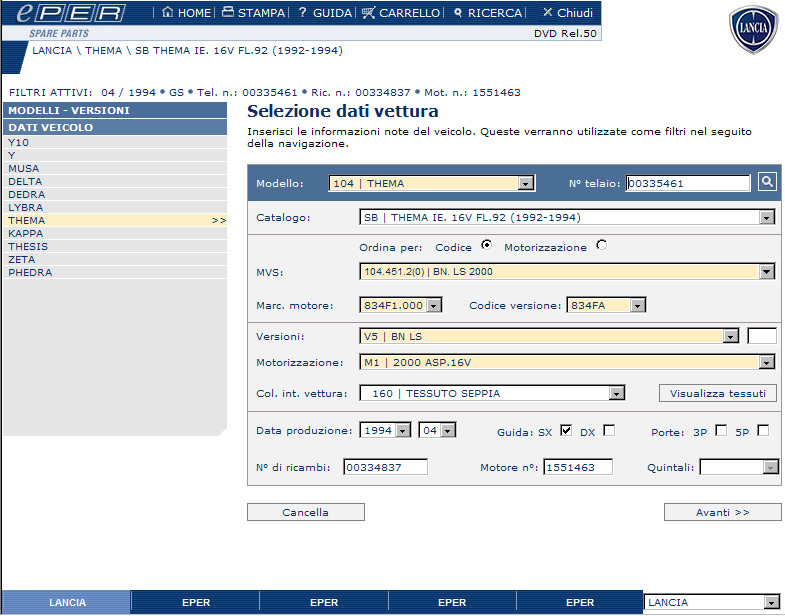This screenshot has height=616, width=785.
Task: Click the Chiudi close option
Action: [x=568, y=13]
